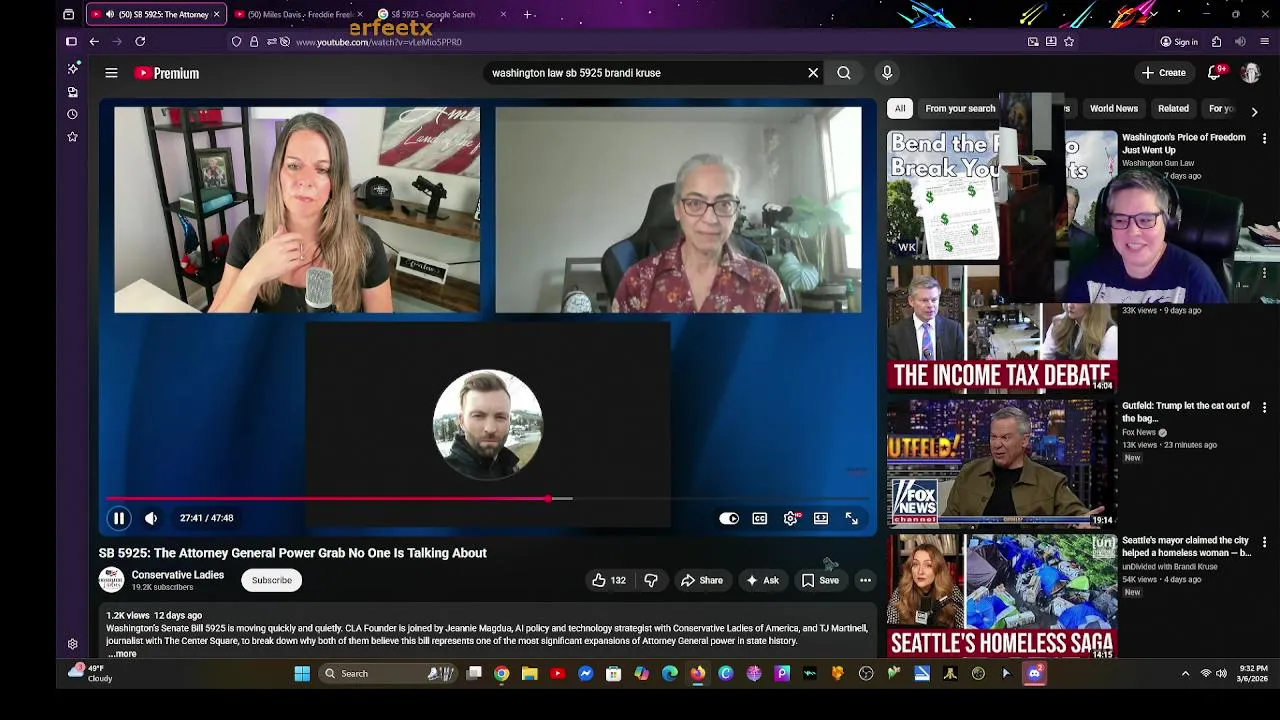
Task: Select the World News chip
Action: click(x=1113, y=108)
